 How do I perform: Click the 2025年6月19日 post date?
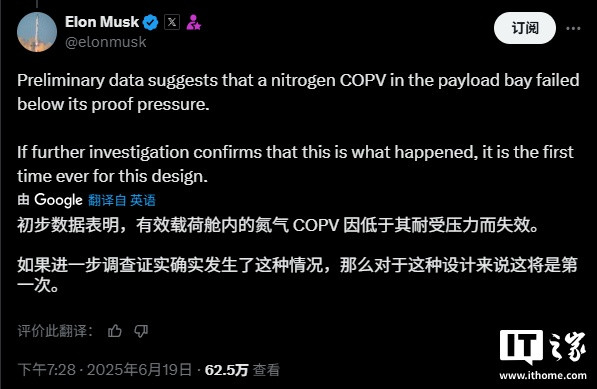(x=139, y=370)
